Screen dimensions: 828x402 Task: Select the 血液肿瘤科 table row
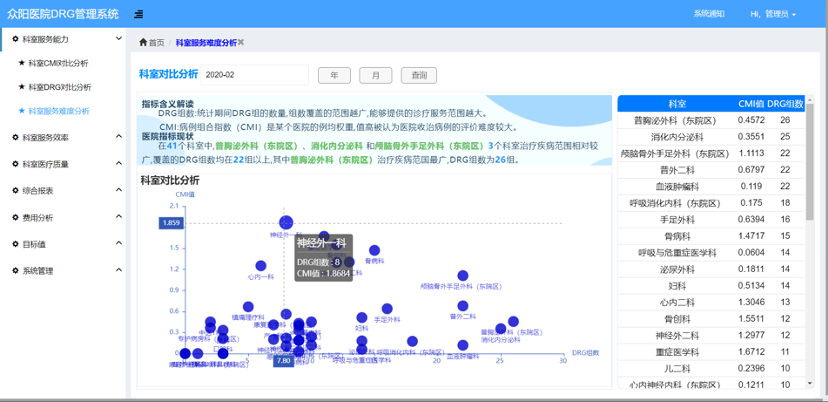click(x=711, y=186)
